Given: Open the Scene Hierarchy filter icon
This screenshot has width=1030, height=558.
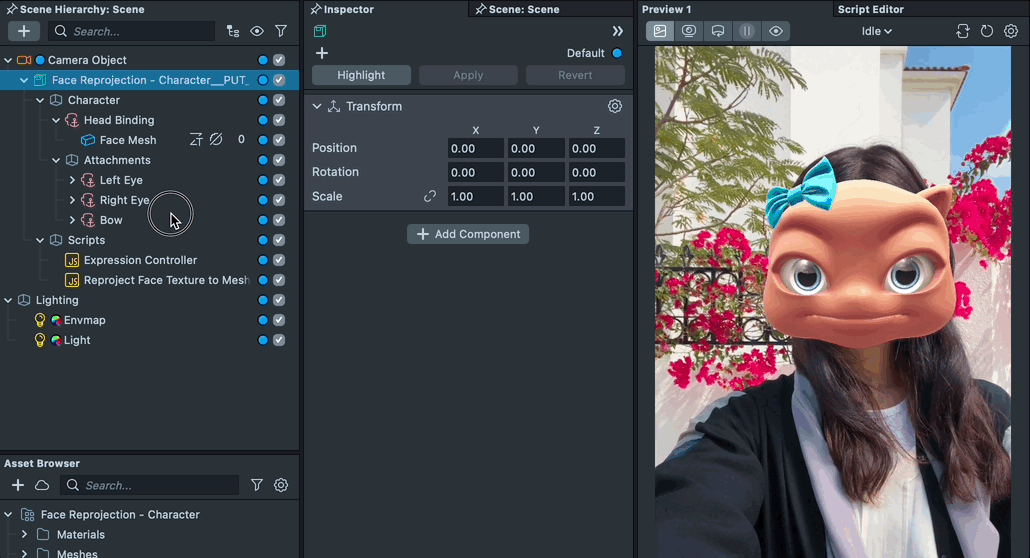Looking at the screenshot, I should (281, 31).
